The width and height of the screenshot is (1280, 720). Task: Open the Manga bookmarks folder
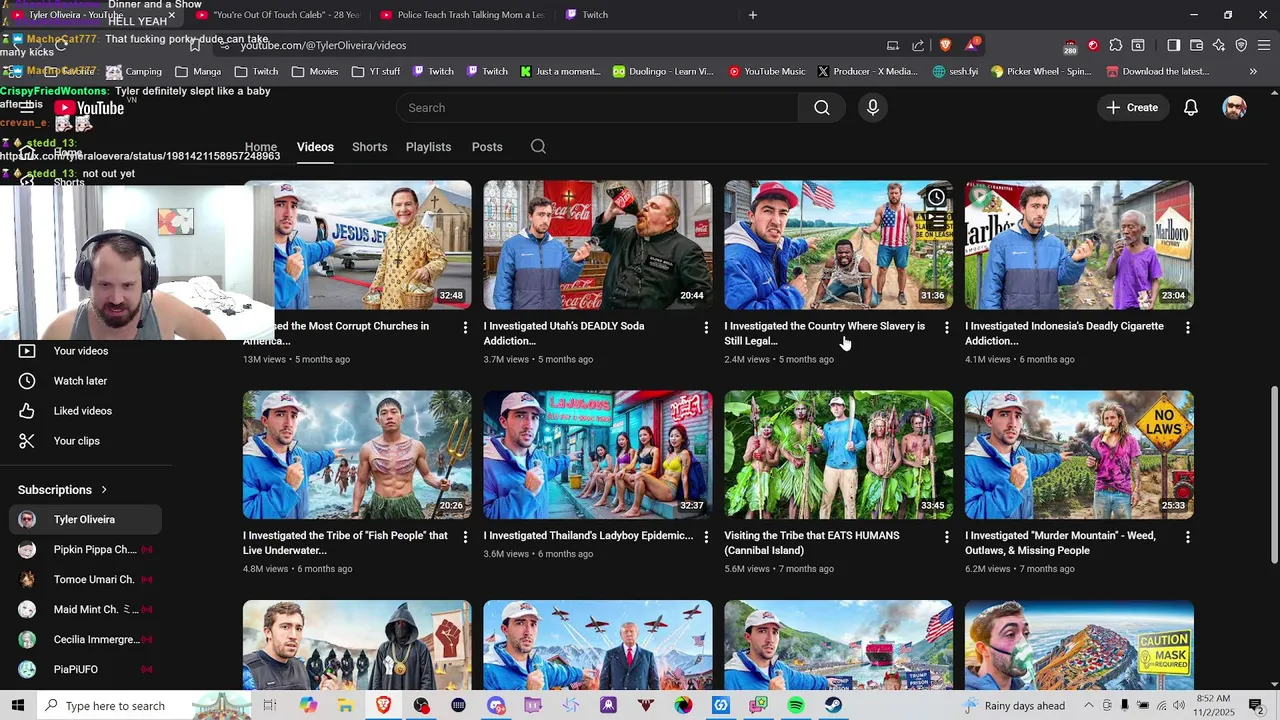pos(198,71)
